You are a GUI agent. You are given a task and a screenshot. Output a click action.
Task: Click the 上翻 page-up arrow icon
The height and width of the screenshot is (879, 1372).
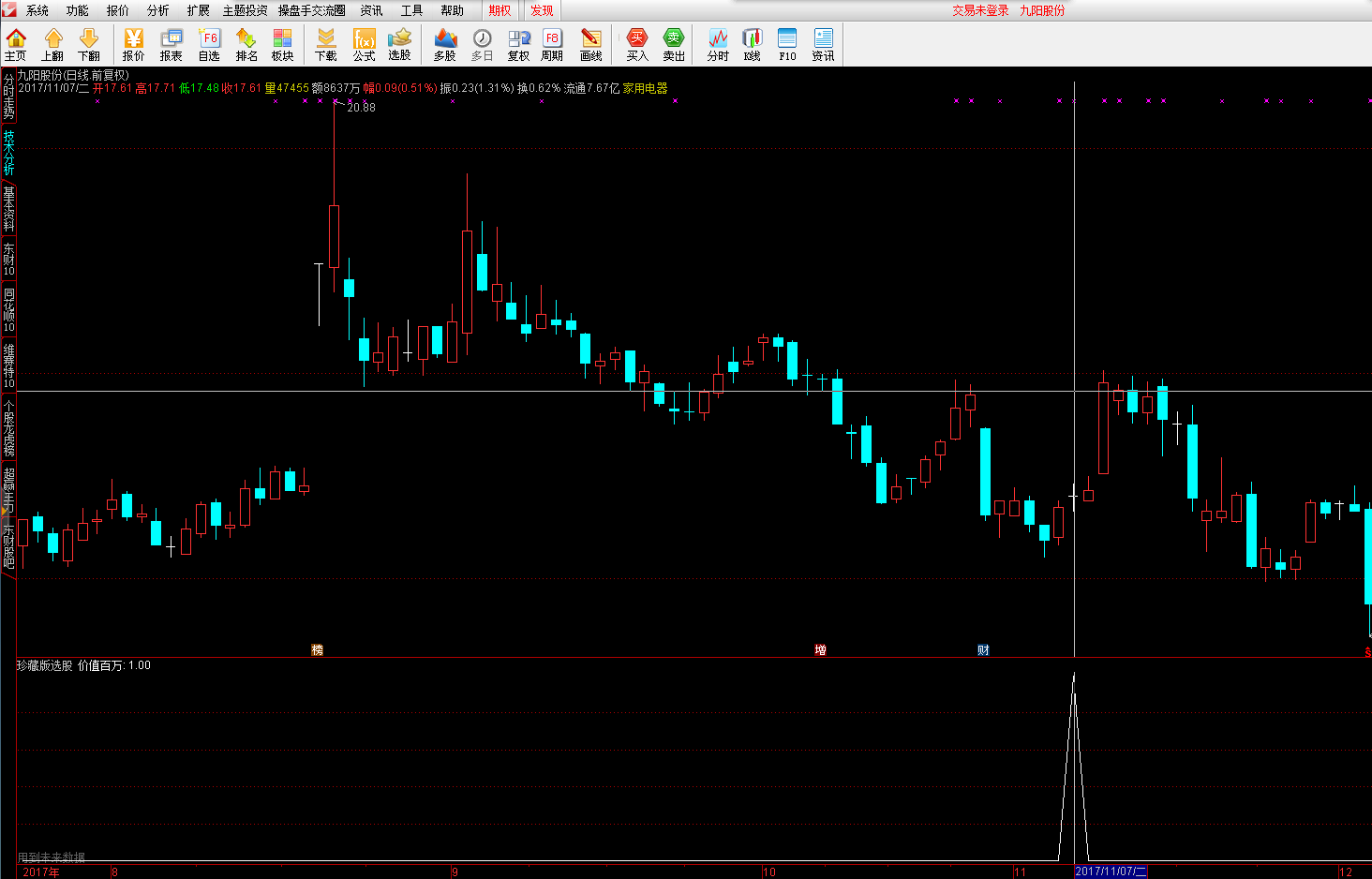pyautogui.click(x=52, y=44)
